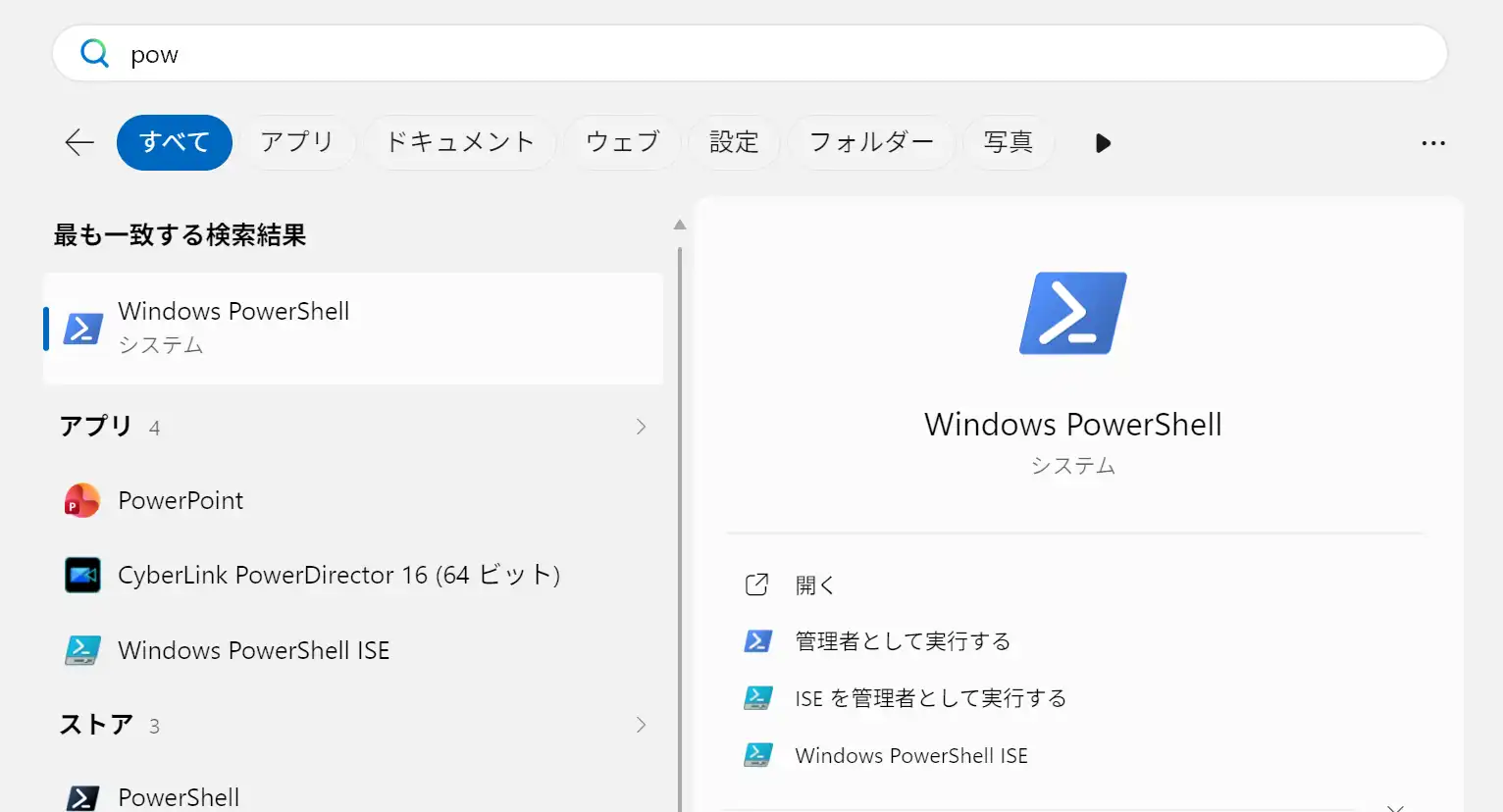1503x812 pixels.
Task: Click 管理者として実行する PowerShell icon
Action: [x=757, y=641]
